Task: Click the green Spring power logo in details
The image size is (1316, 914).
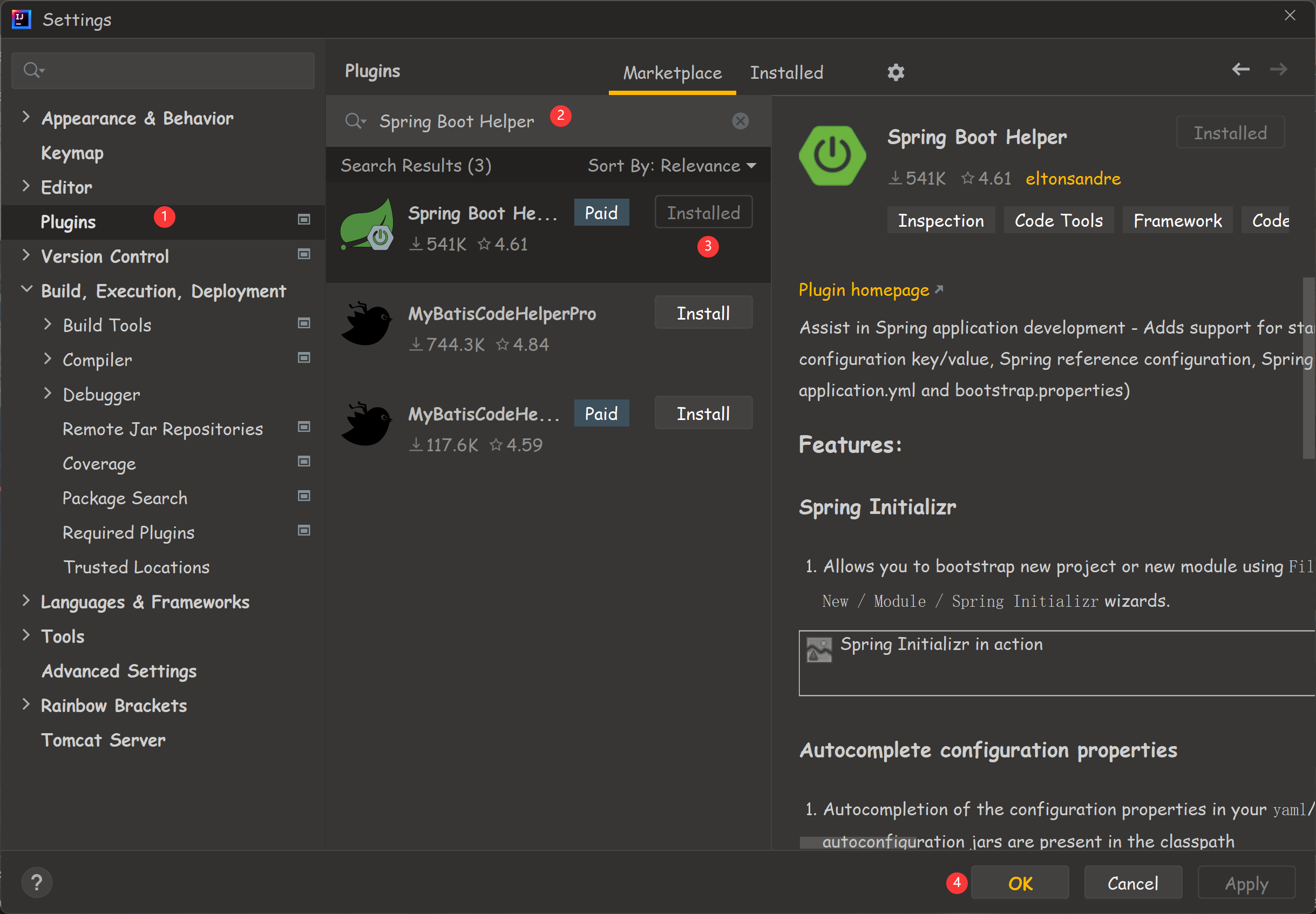Action: [x=832, y=155]
